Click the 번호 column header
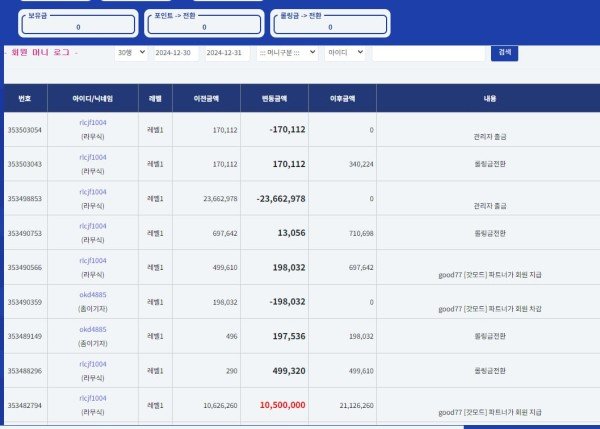 25,98
